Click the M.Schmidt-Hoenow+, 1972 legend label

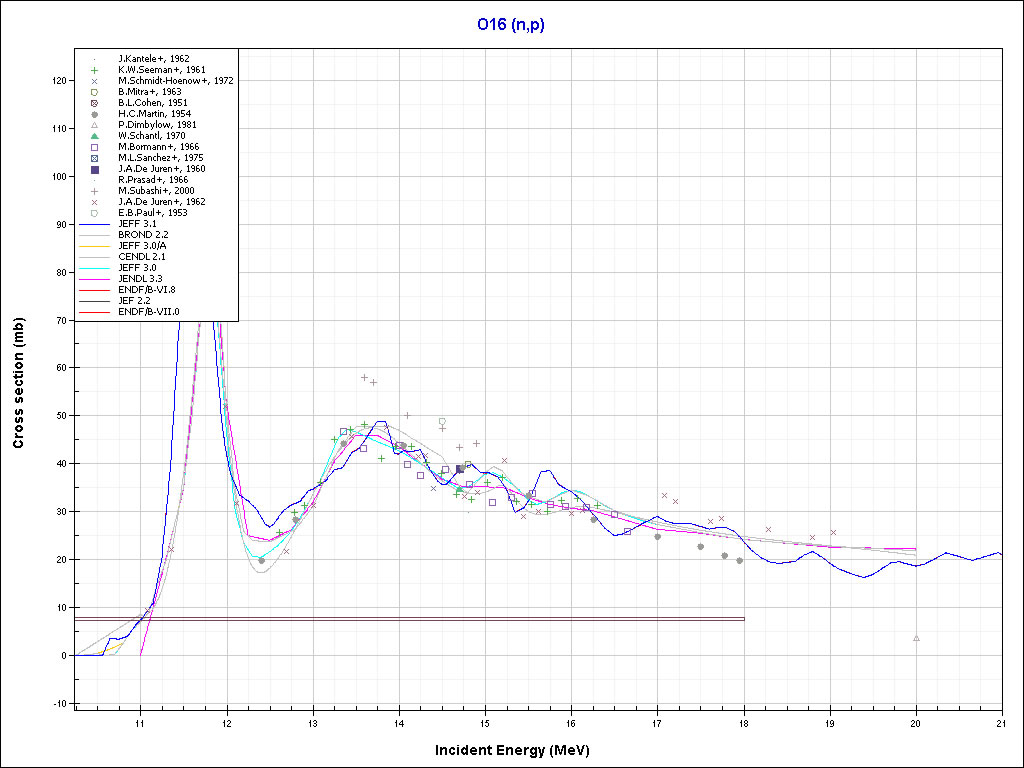pyautogui.click(x=176, y=81)
